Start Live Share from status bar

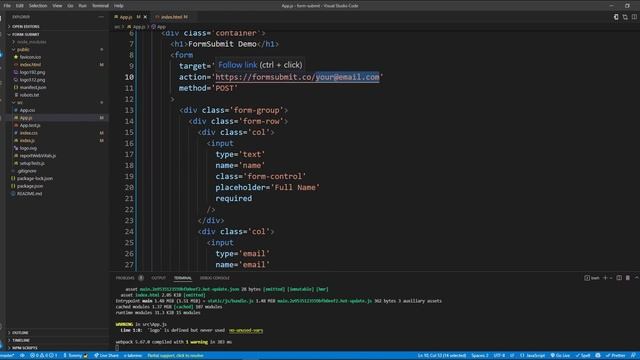click(x=107, y=356)
